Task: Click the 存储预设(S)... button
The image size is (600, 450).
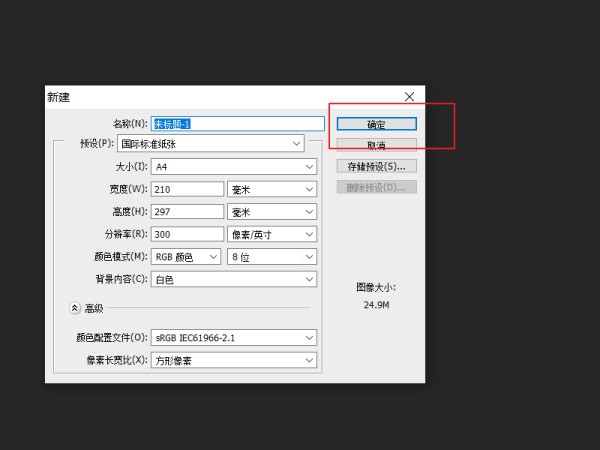Action: (x=376, y=166)
